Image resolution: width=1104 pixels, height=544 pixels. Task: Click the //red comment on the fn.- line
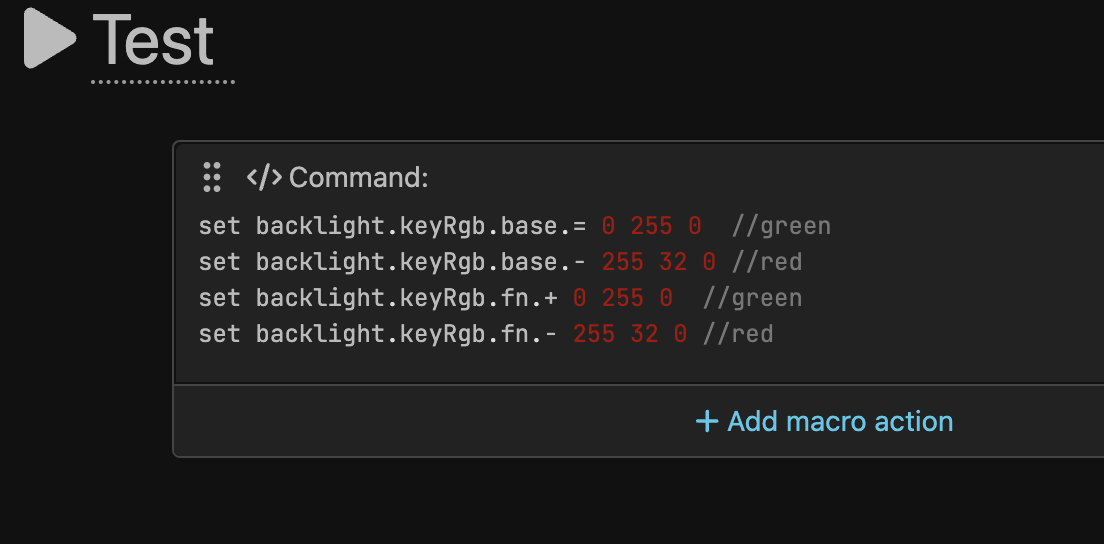point(738,334)
